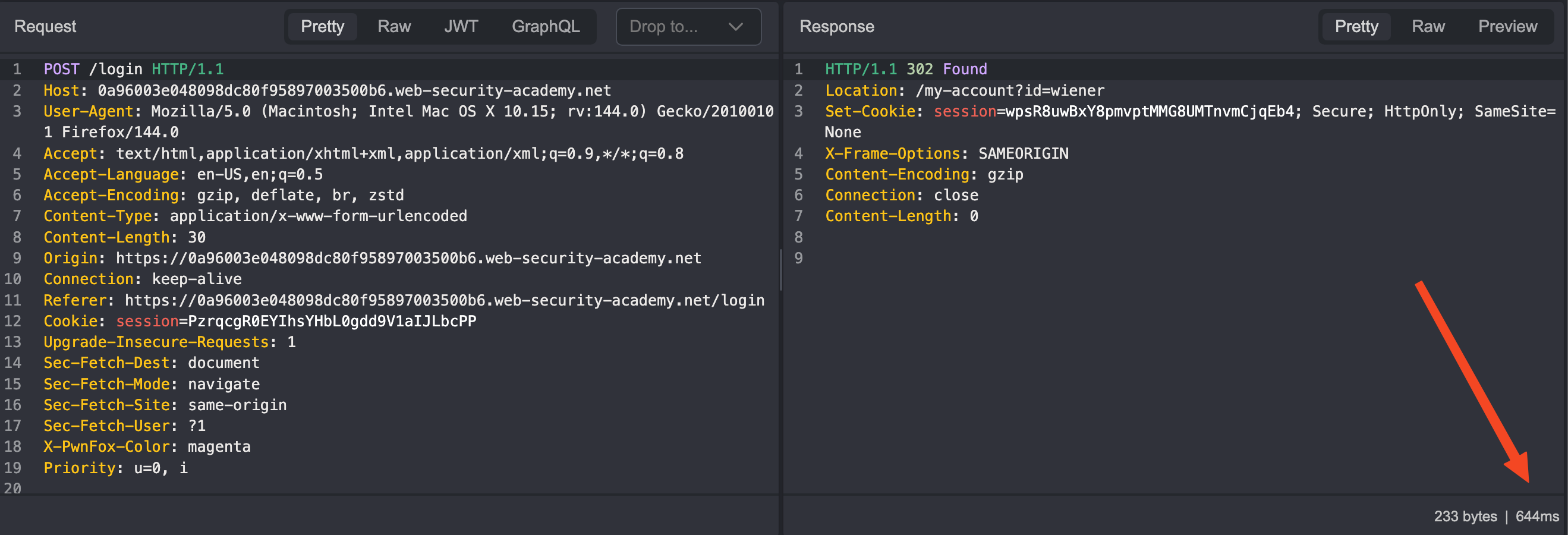
Task: Click the Content-Length: 30 request header
Action: [x=125, y=237]
